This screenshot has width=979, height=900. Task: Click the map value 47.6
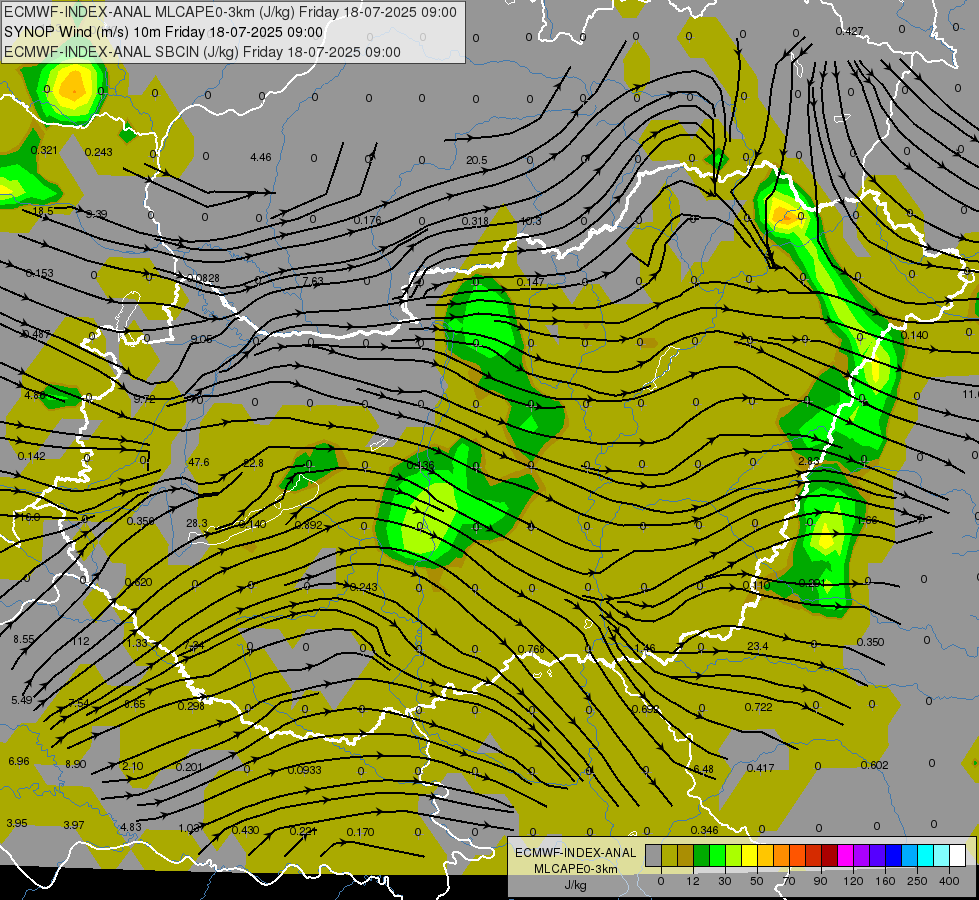(x=199, y=462)
